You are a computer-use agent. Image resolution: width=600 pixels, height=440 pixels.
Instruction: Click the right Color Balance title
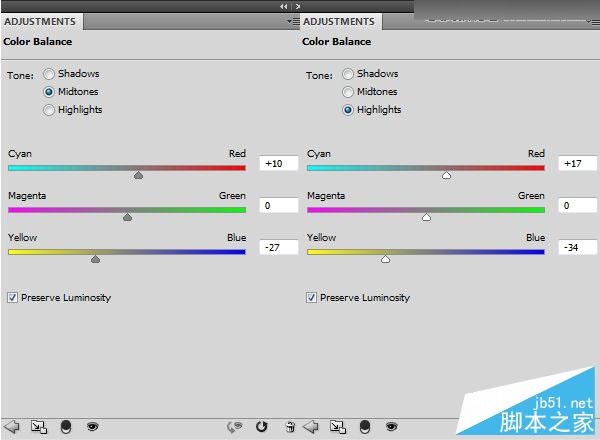point(336,42)
